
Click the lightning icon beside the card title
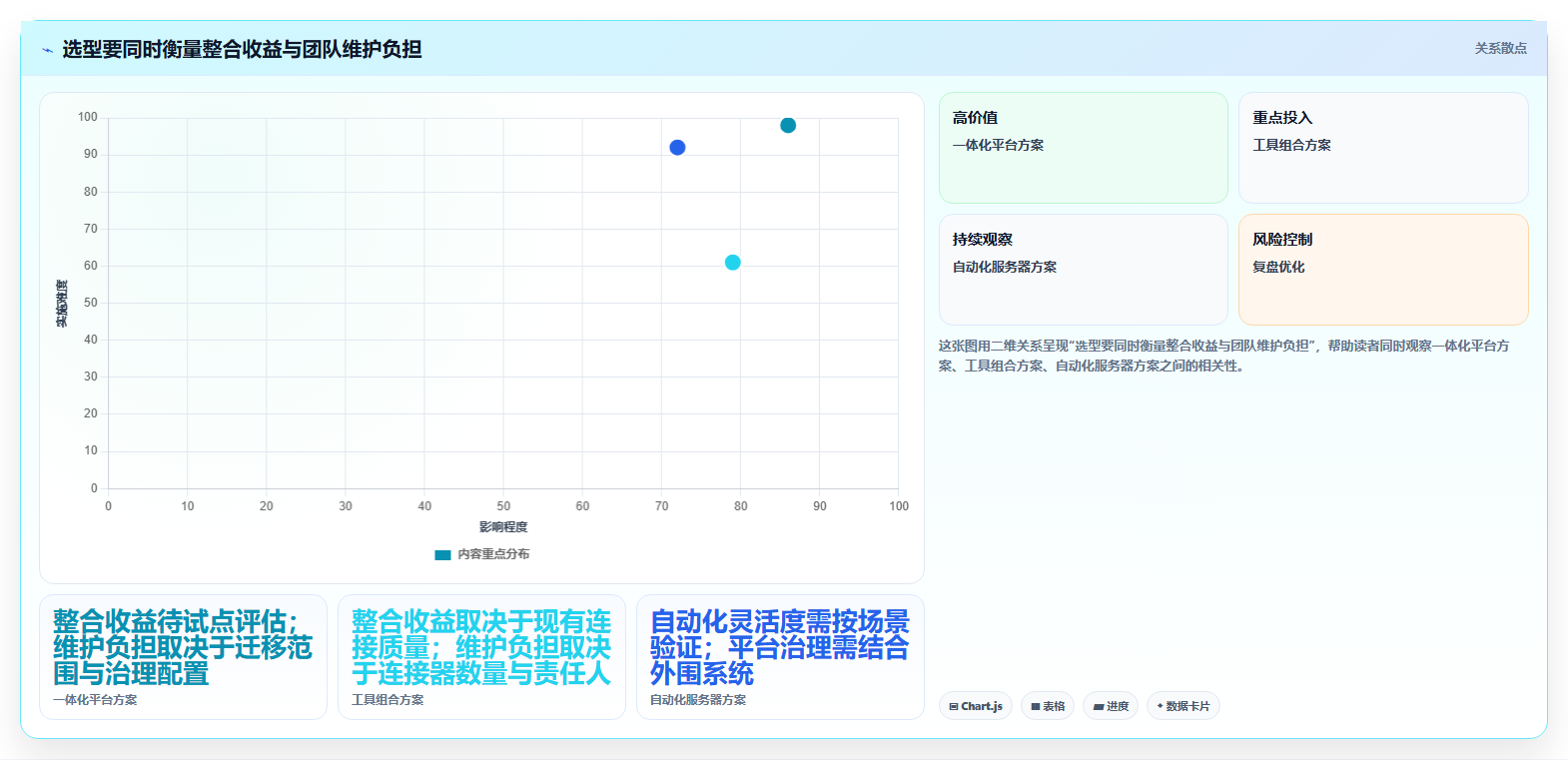tap(47, 50)
